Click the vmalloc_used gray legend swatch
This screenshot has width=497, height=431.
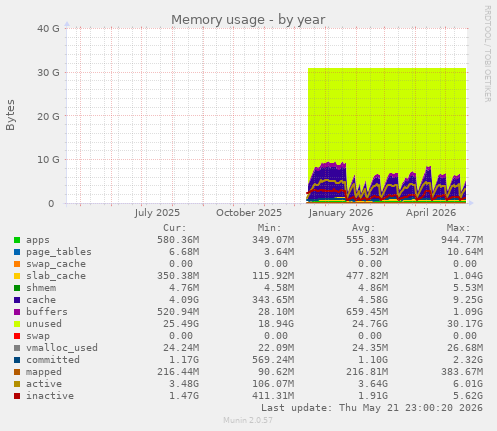(x=17, y=348)
